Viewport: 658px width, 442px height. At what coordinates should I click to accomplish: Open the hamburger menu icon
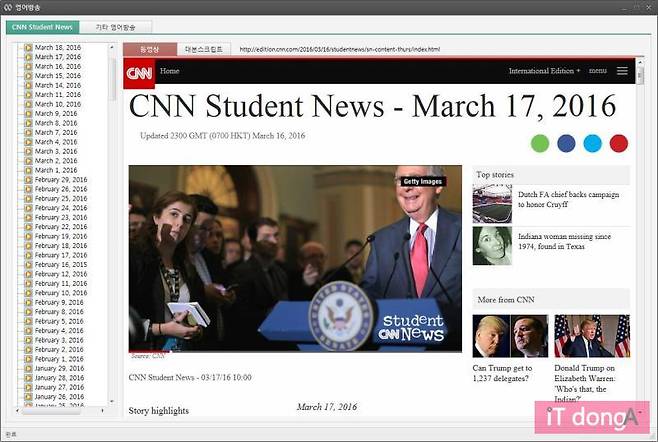[622, 71]
